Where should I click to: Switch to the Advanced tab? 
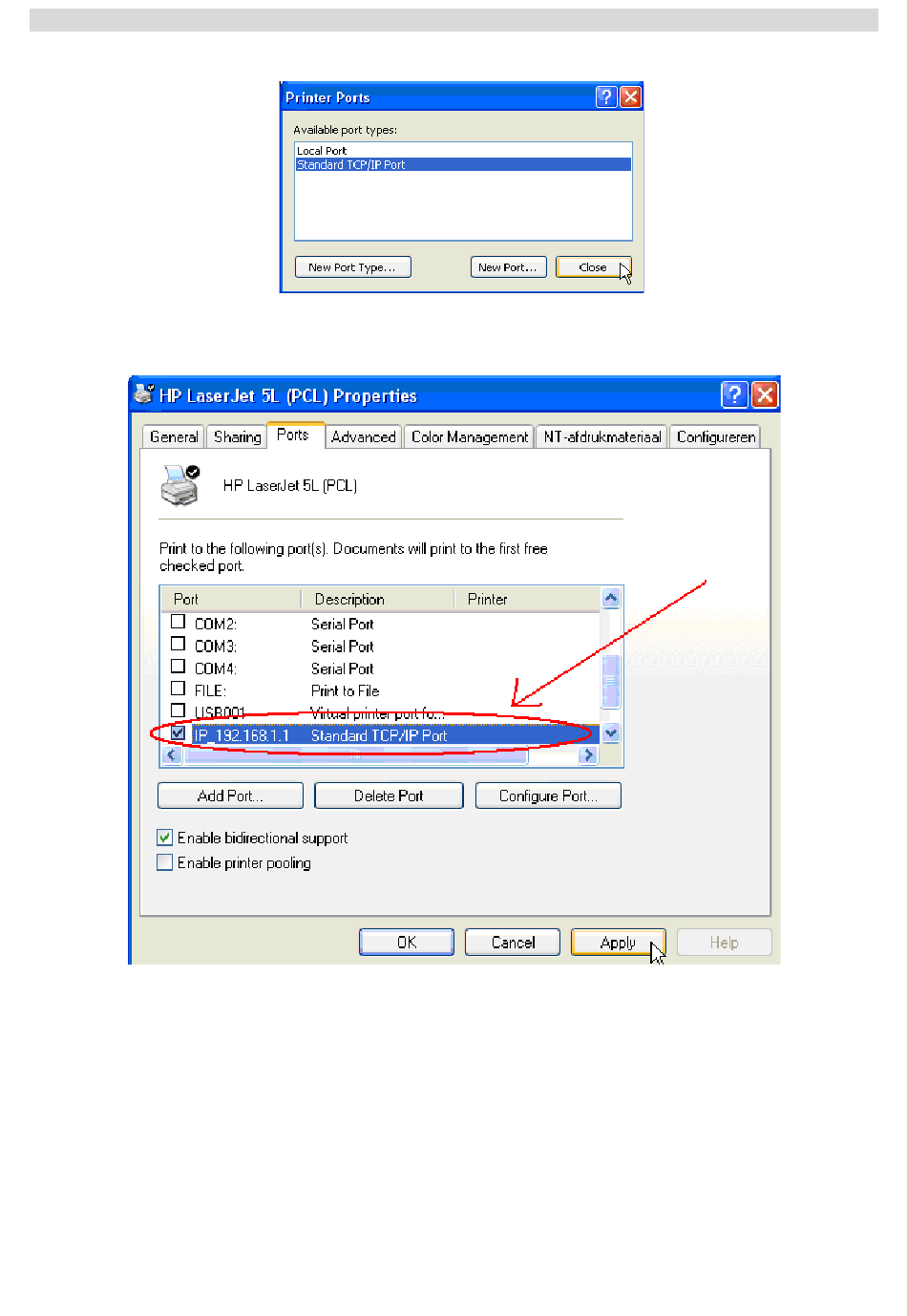[363, 436]
